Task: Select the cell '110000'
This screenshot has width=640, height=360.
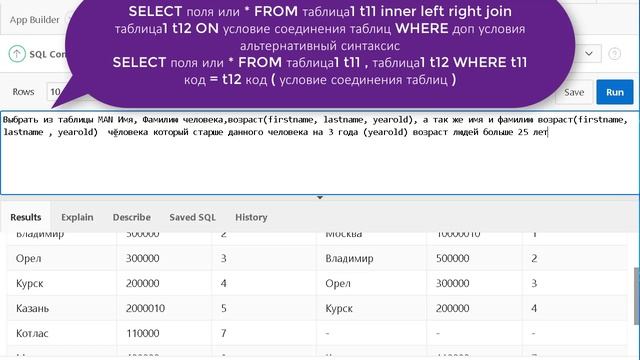Action: click(x=143, y=333)
